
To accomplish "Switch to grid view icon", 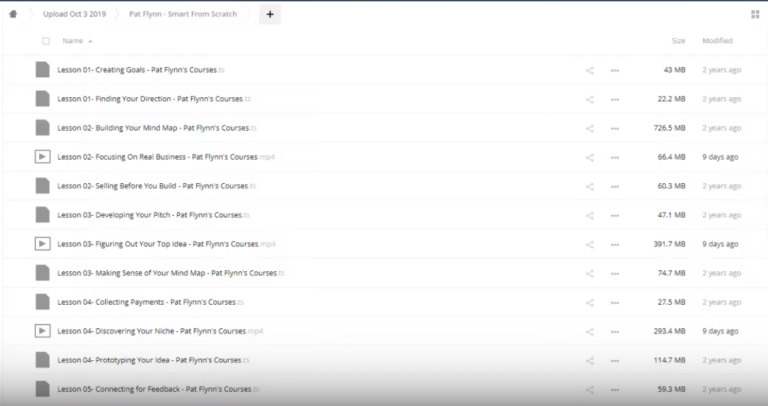I will (755, 15).
